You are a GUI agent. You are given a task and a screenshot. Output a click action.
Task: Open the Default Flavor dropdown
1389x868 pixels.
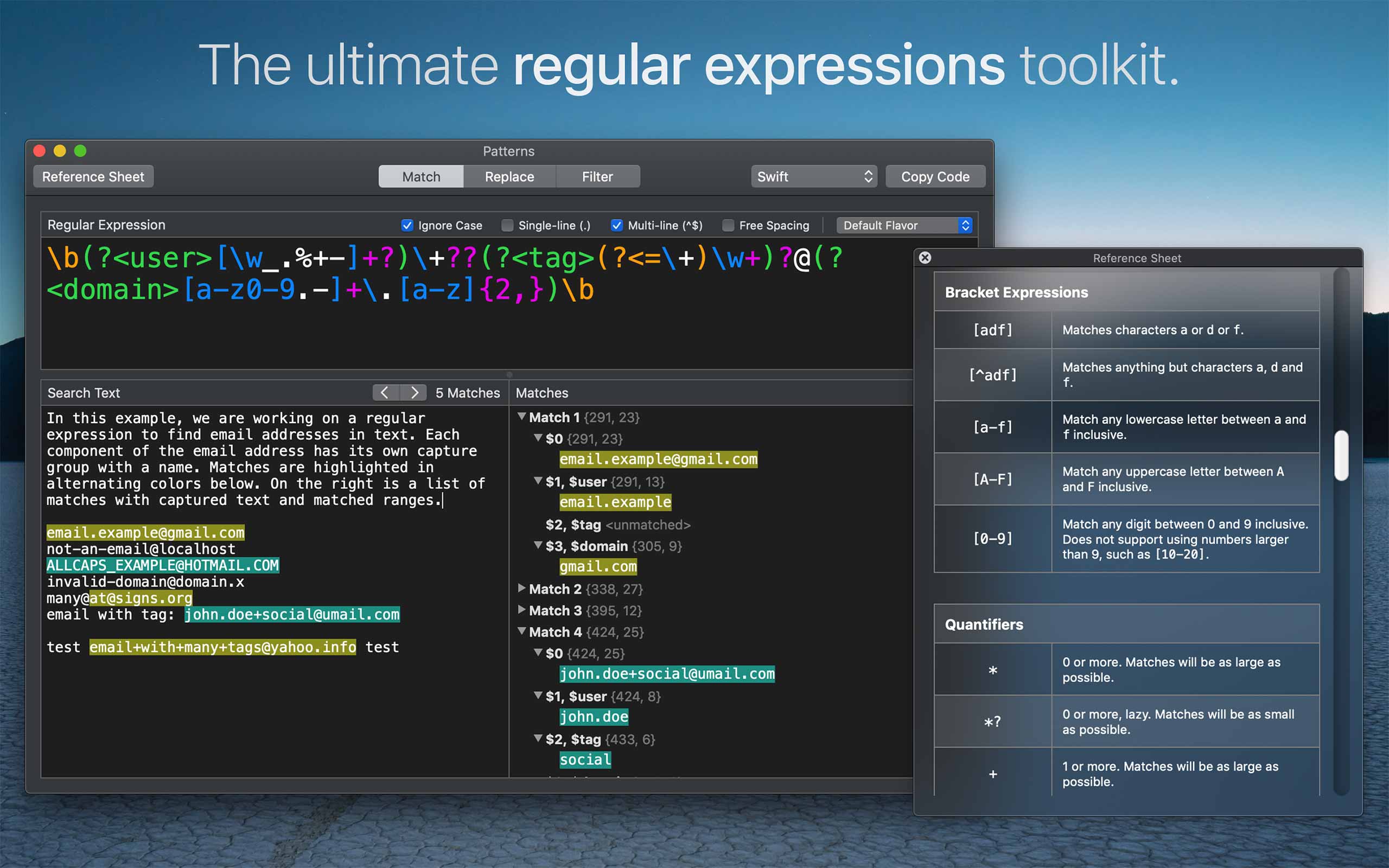click(904, 226)
